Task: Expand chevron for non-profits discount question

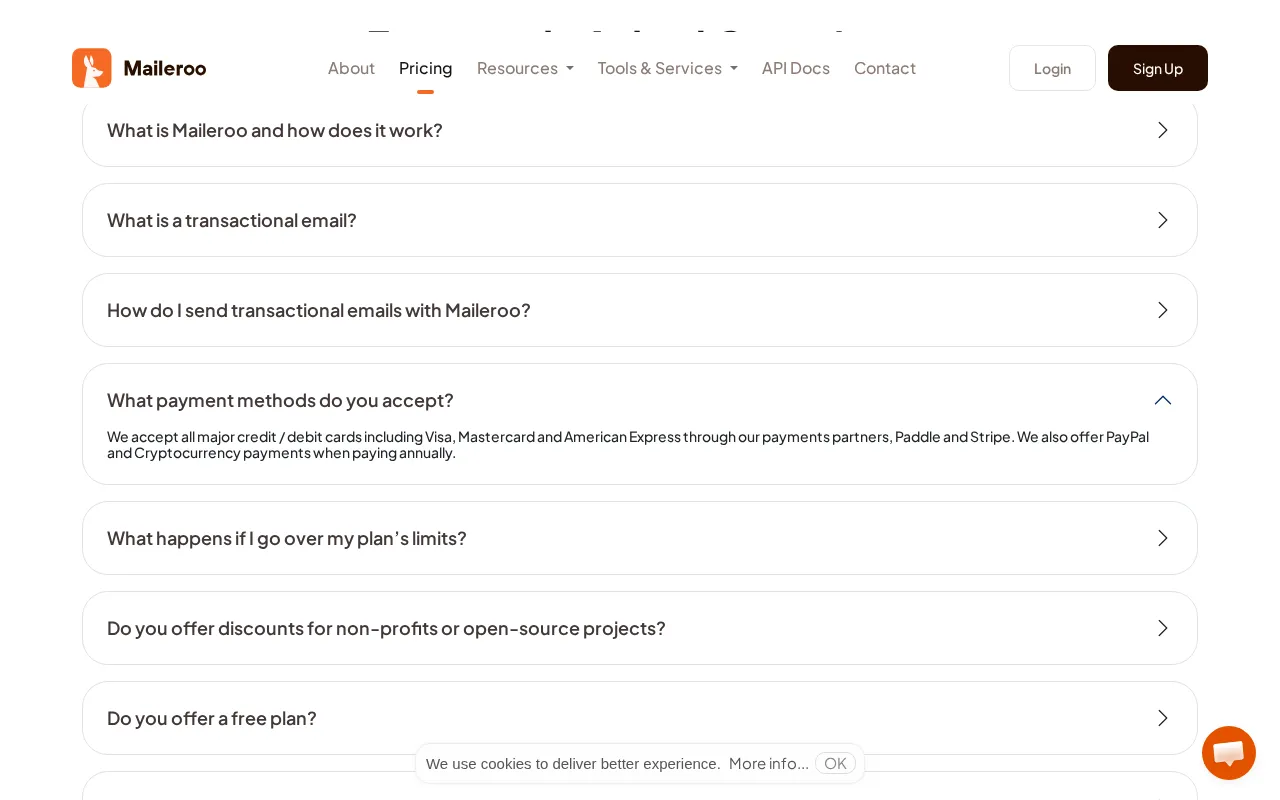Action: point(1163,628)
